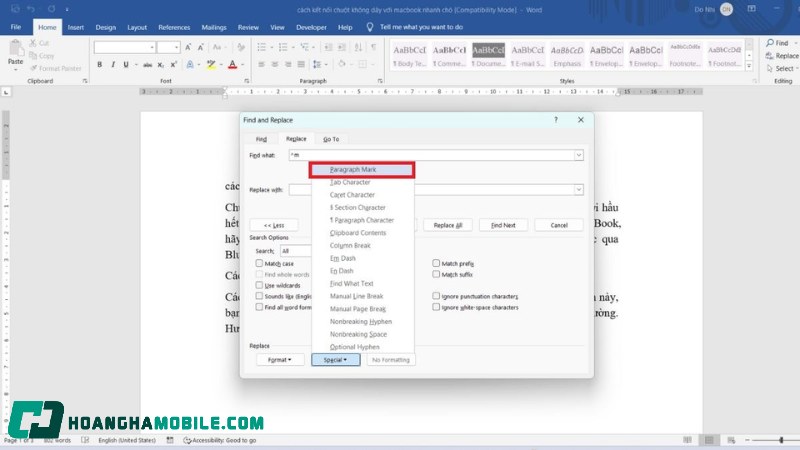Screen dimensions: 800x450
Task: Expand the Replace with dropdown arrow
Action: pos(578,189)
